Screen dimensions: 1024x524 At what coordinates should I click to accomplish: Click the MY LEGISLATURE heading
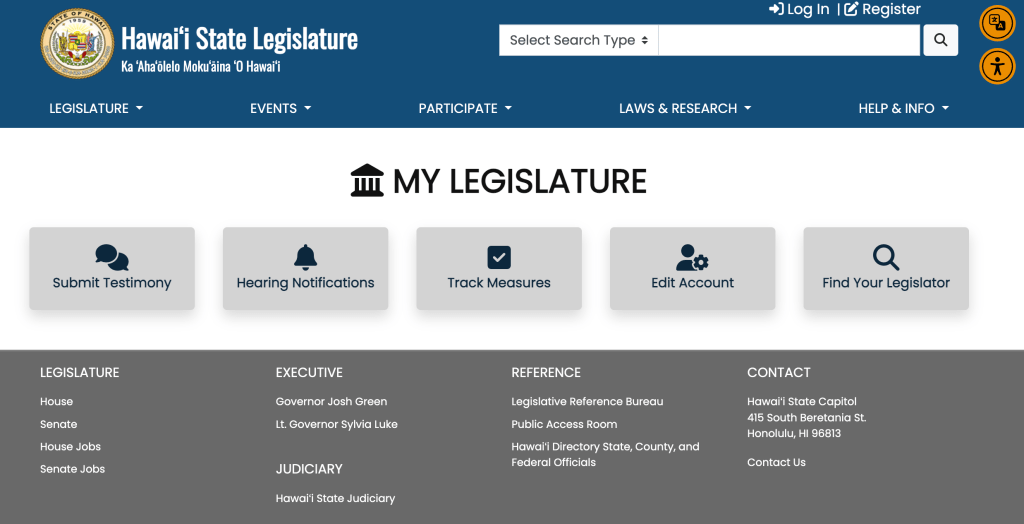click(519, 181)
